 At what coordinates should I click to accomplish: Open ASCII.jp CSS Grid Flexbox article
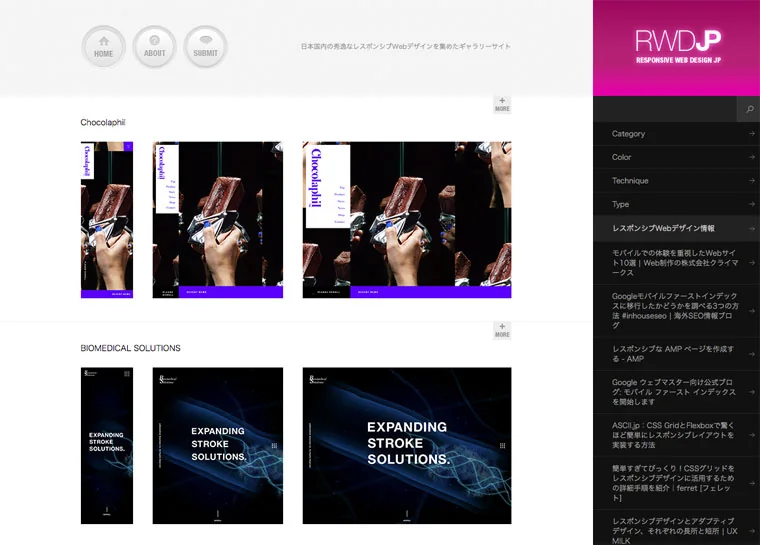coord(677,435)
